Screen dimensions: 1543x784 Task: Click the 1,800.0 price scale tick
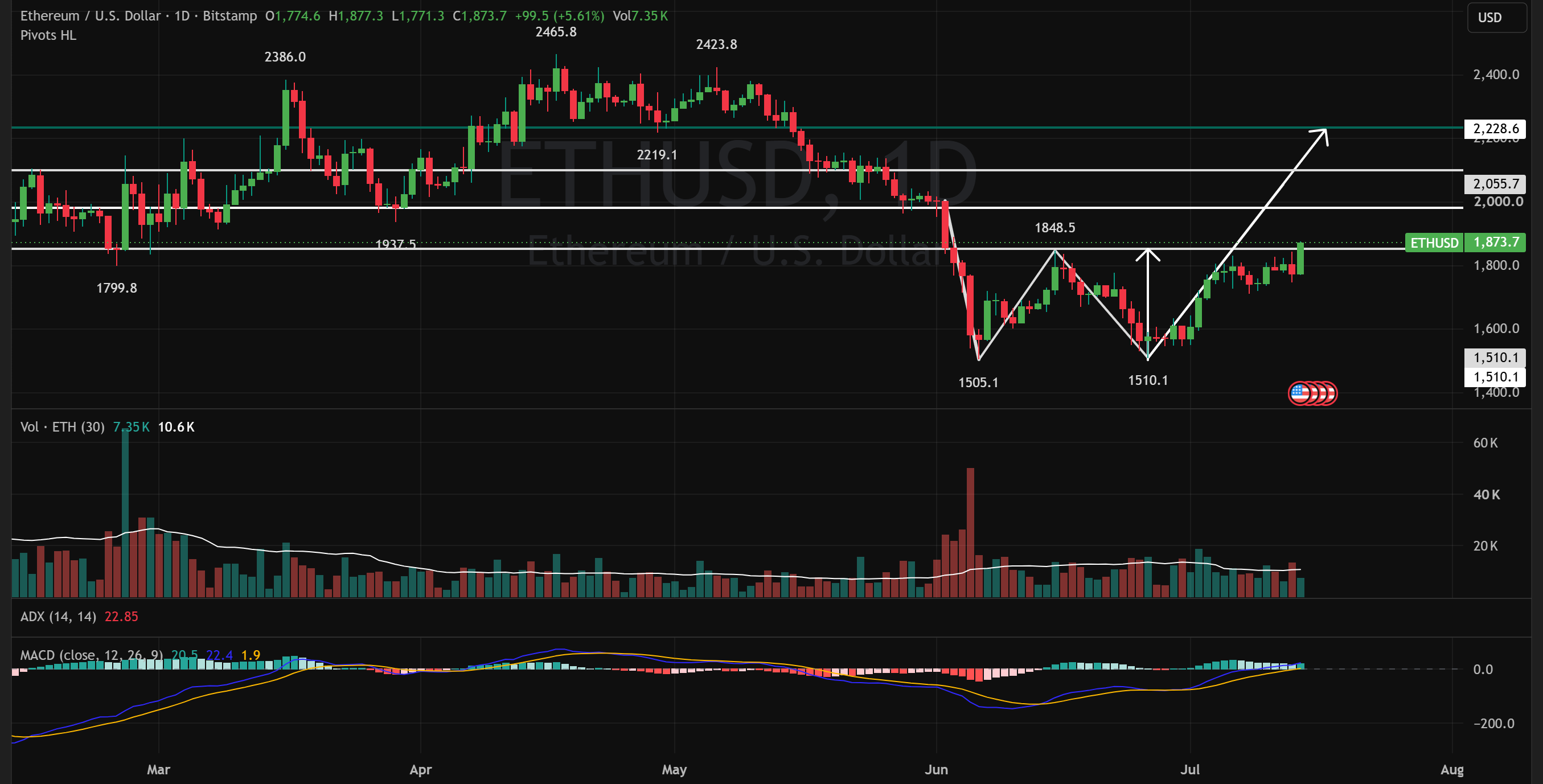1496,265
